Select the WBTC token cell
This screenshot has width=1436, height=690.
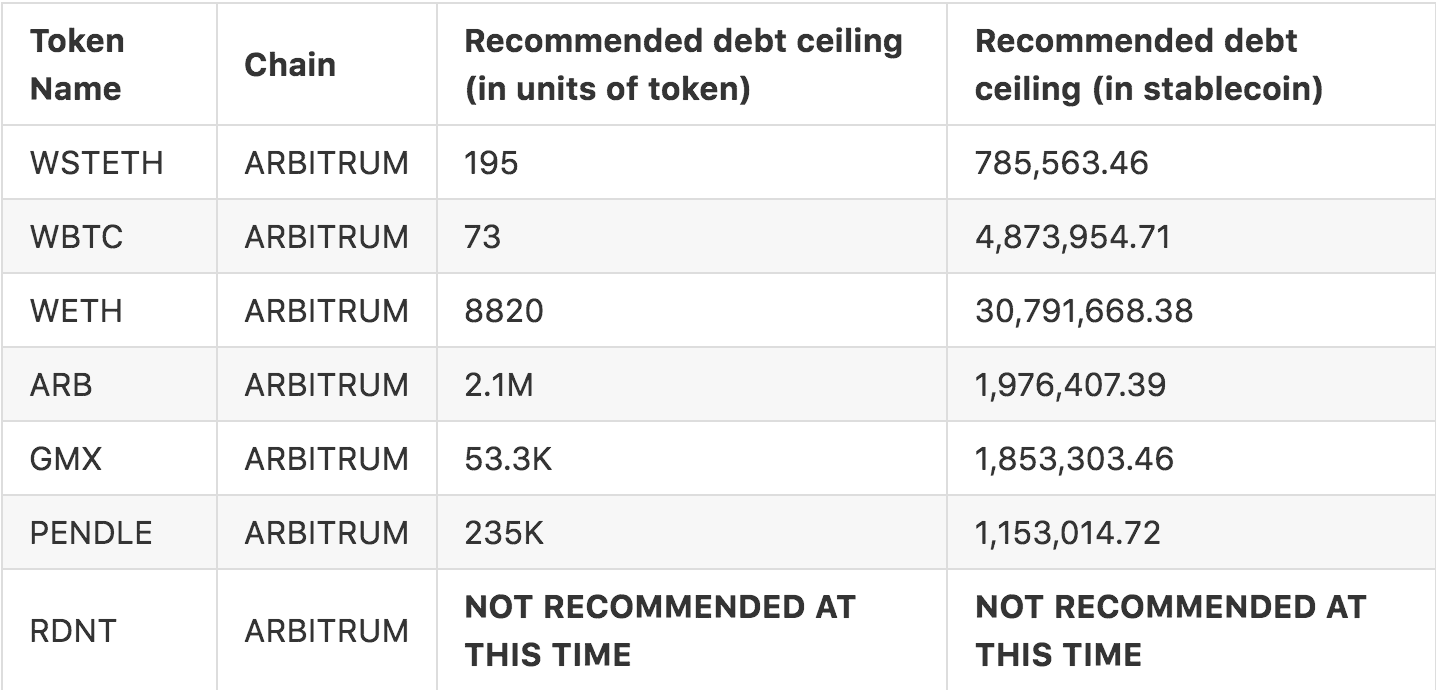79,237
